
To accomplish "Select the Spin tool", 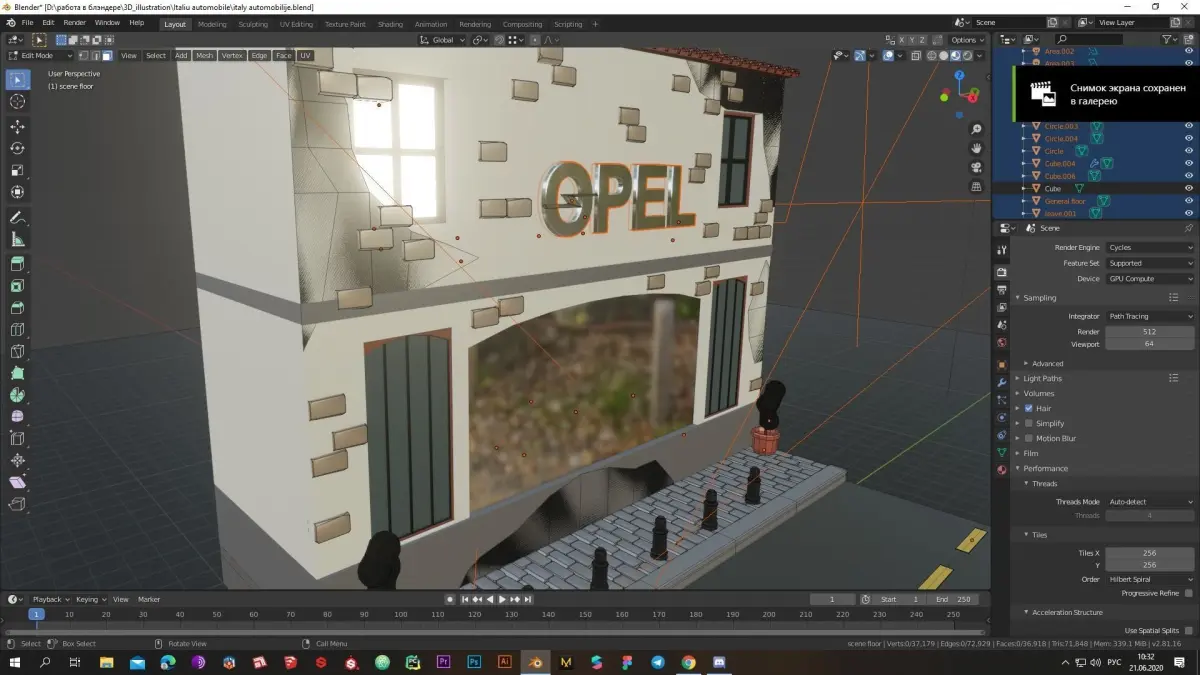I will (17, 395).
